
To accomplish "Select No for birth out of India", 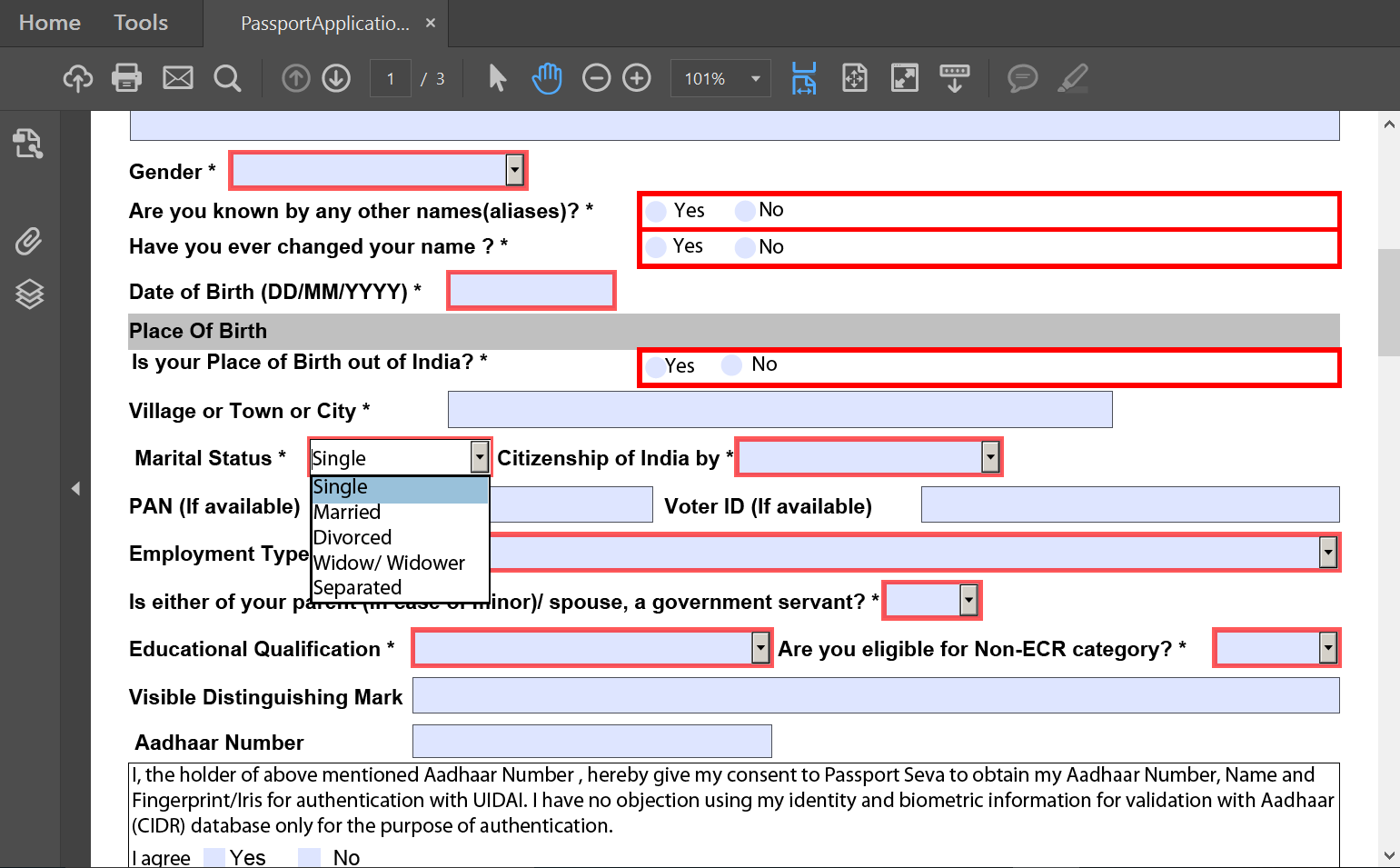I will point(732,365).
